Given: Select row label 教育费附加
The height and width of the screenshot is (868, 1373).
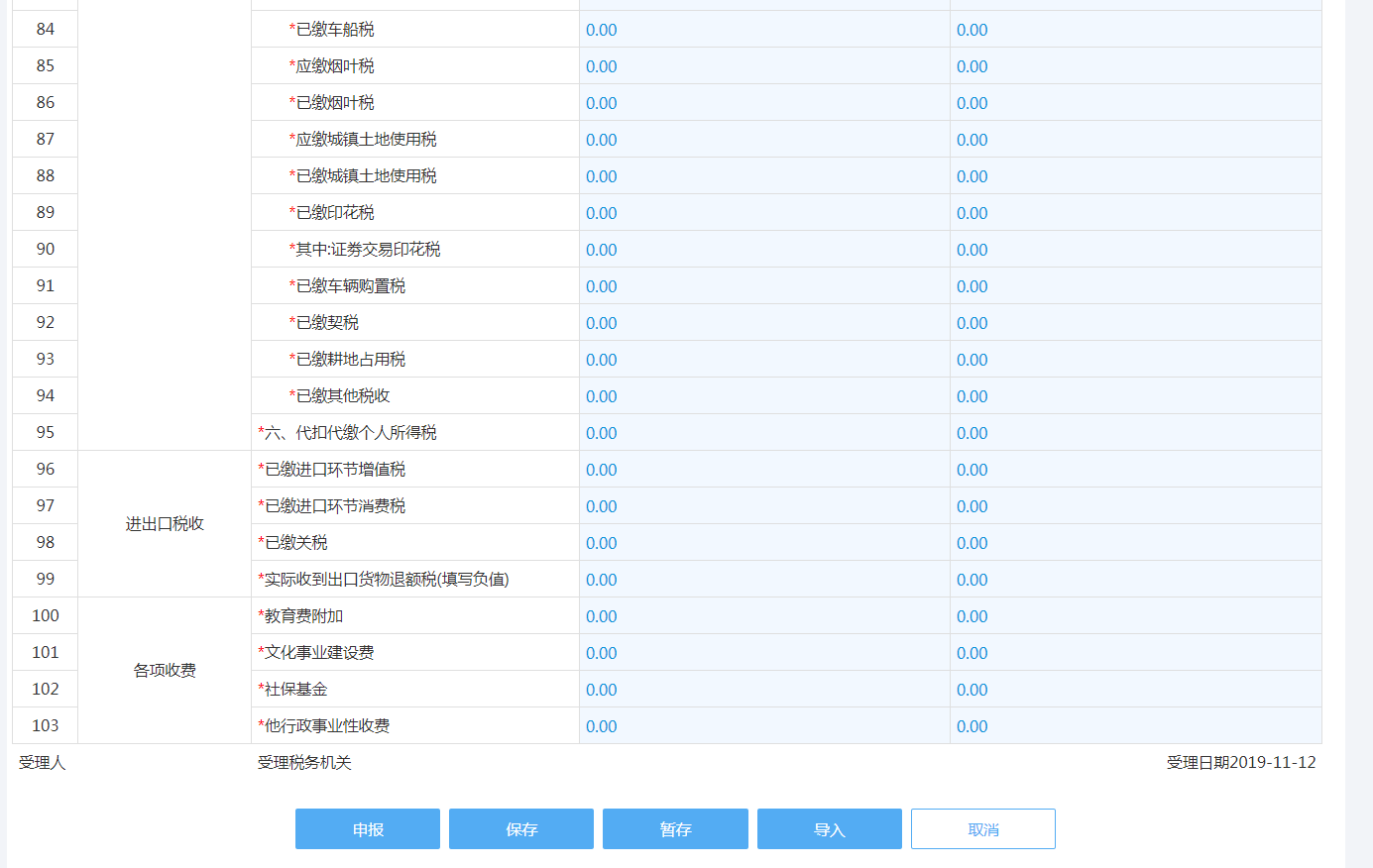Looking at the screenshot, I should pos(300,616).
